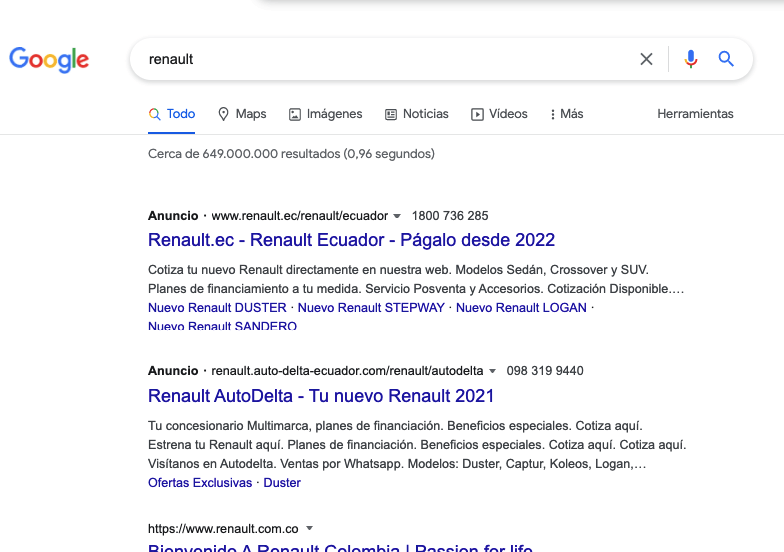Expand the arrow next to auto-delta-ecuador ad URL
The image size is (784, 552).
[x=492, y=371]
